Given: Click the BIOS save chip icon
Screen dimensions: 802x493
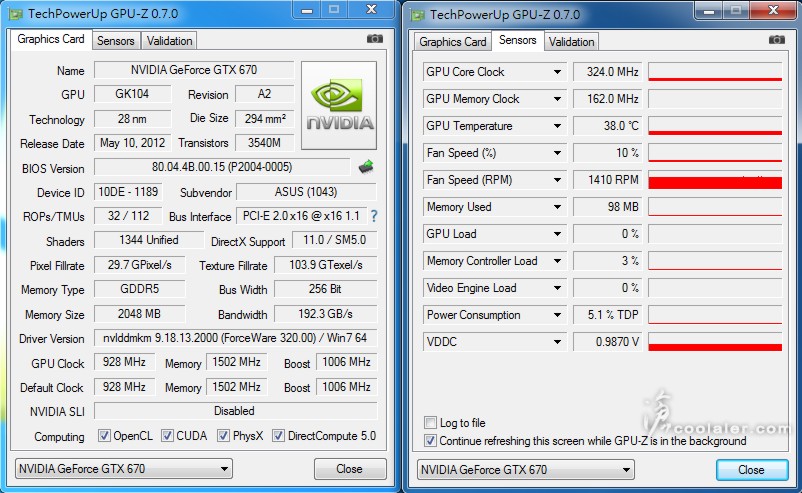Looking at the screenshot, I should click(x=366, y=167).
